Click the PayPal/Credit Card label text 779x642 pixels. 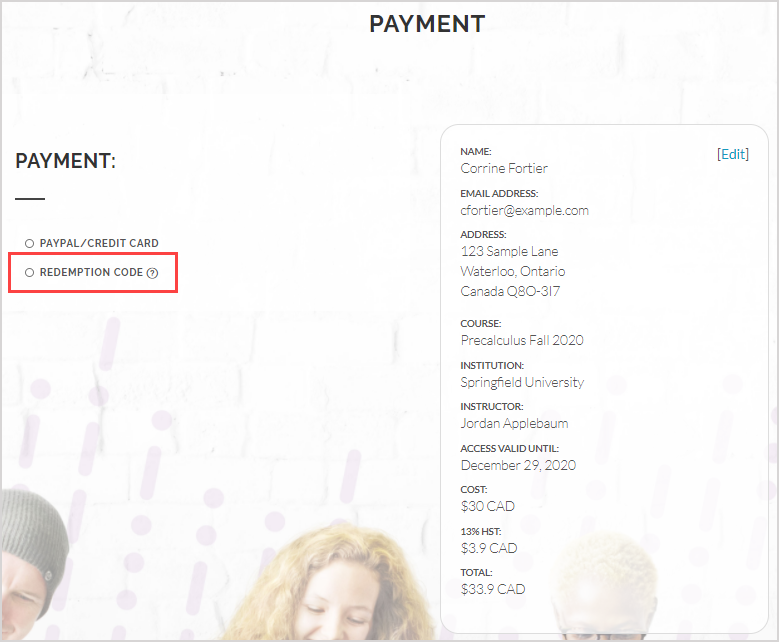tap(99, 243)
